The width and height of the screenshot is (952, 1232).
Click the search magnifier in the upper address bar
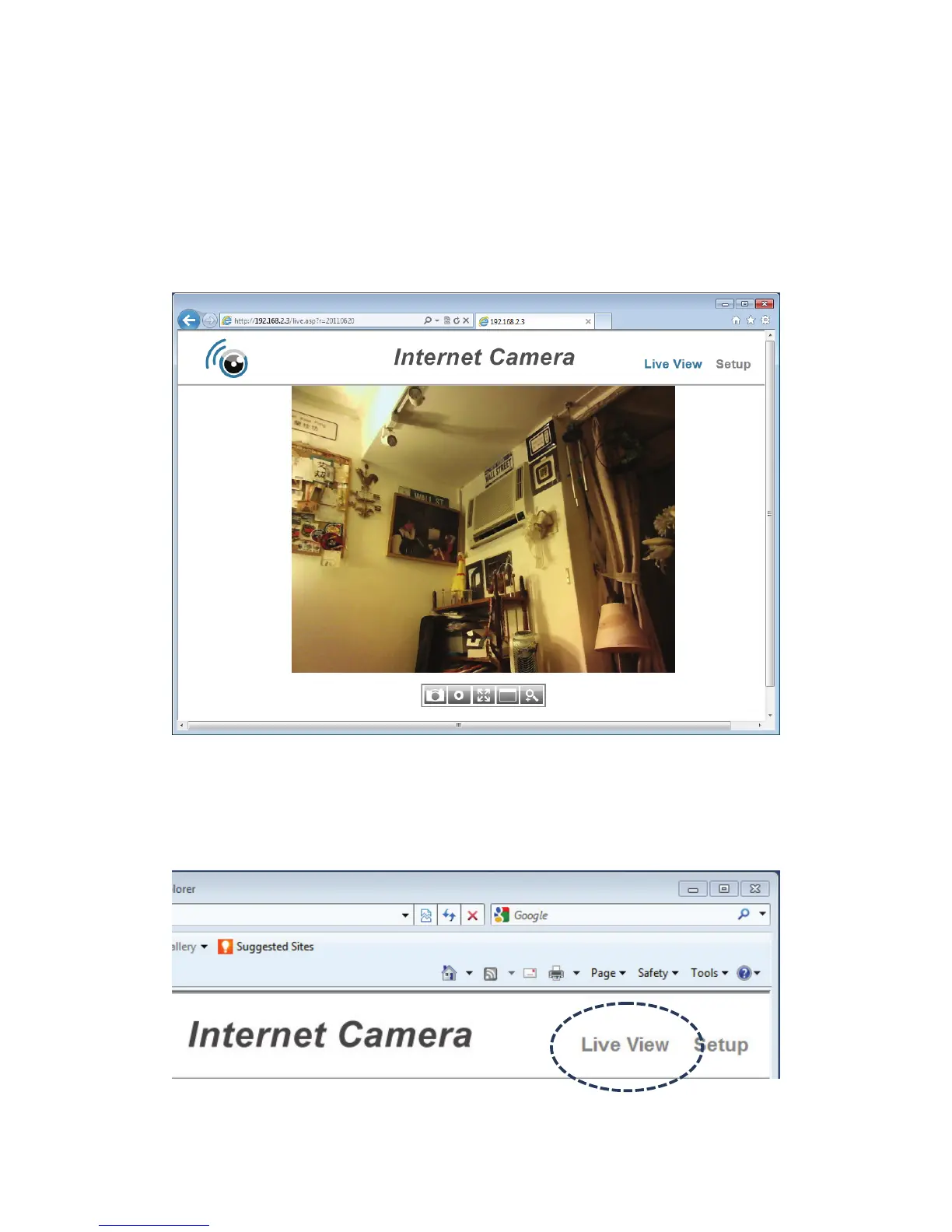pos(427,320)
